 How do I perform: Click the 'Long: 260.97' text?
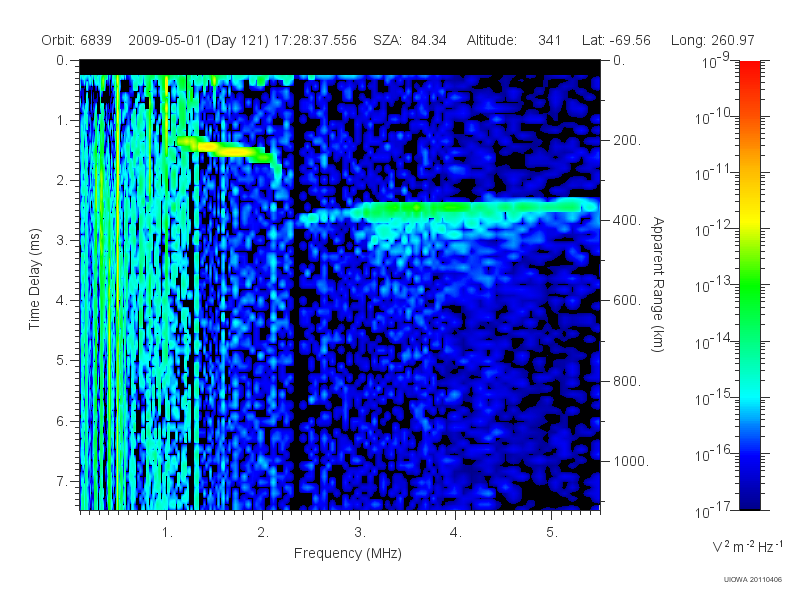pos(712,40)
